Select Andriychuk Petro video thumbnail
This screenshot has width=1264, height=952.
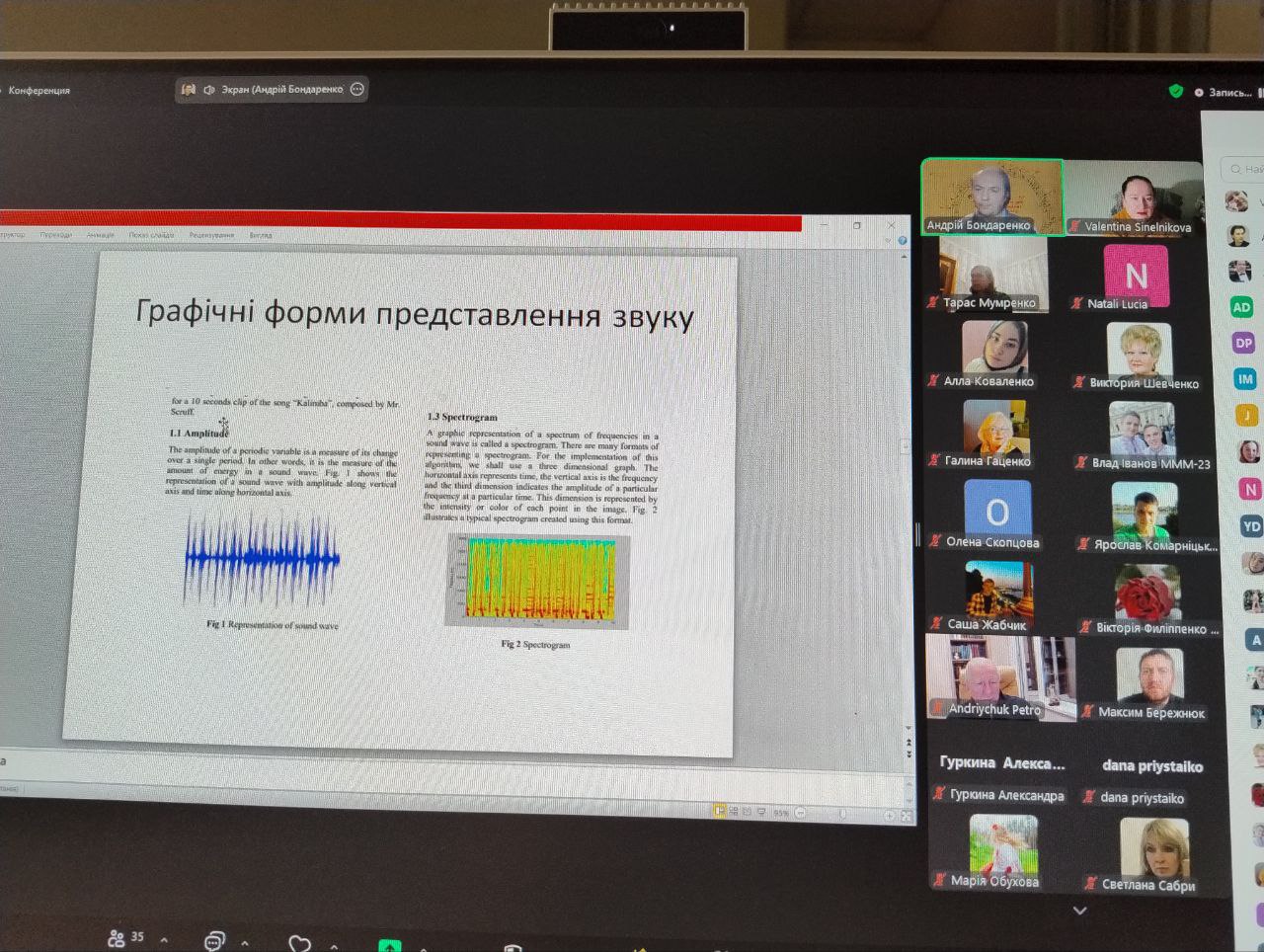1000,677
